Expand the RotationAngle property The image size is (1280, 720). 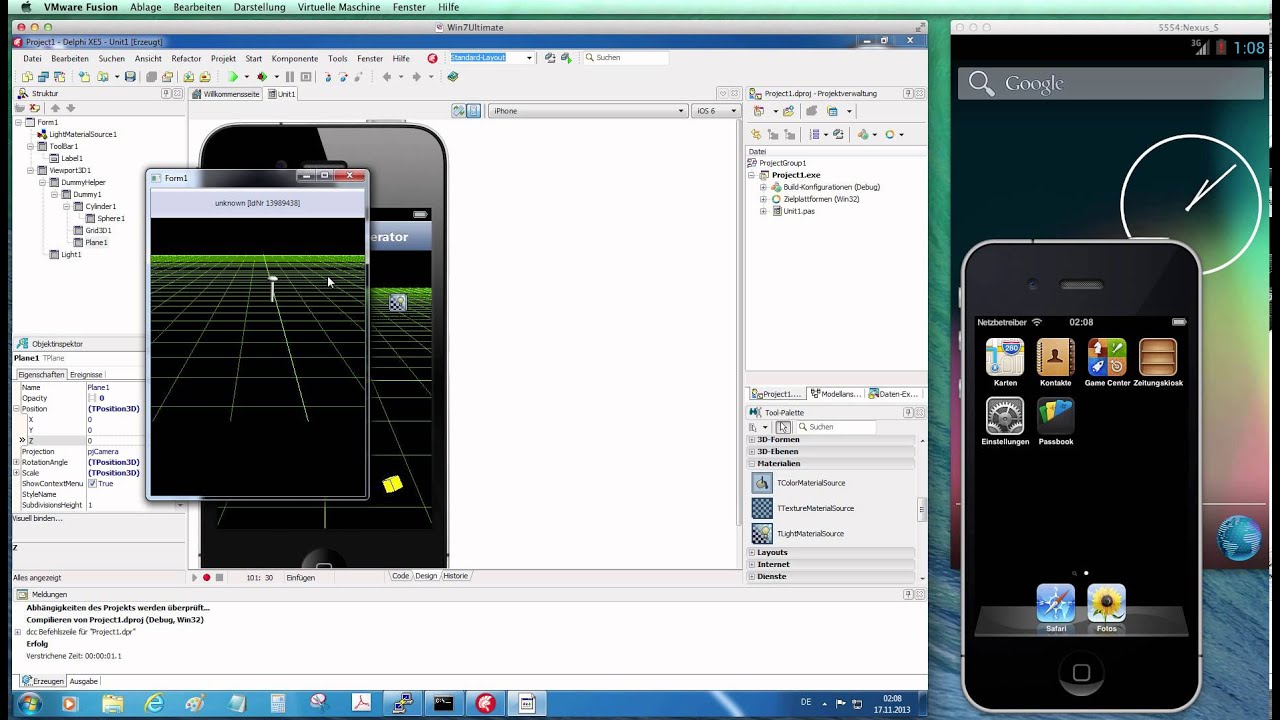(x=16, y=462)
